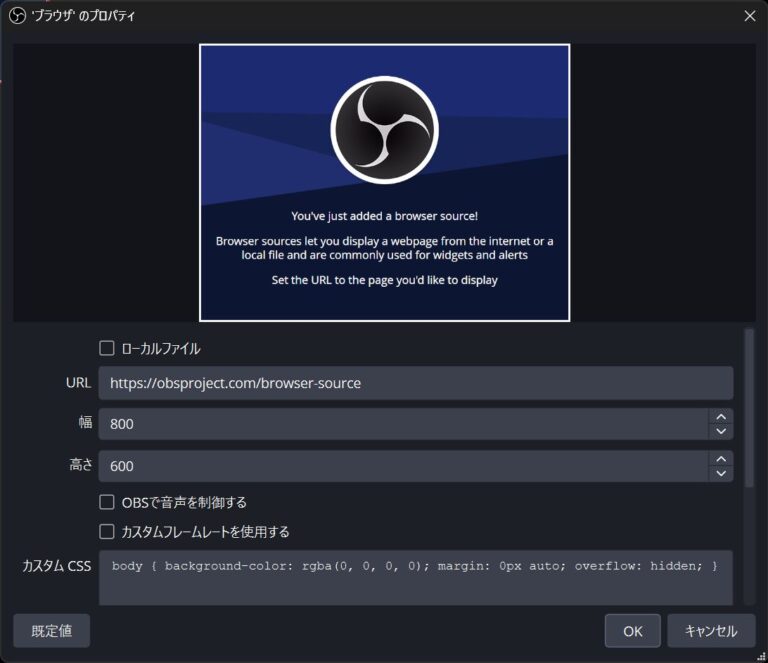Enable the ローカルファイル checkbox

(x=107, y=349)
